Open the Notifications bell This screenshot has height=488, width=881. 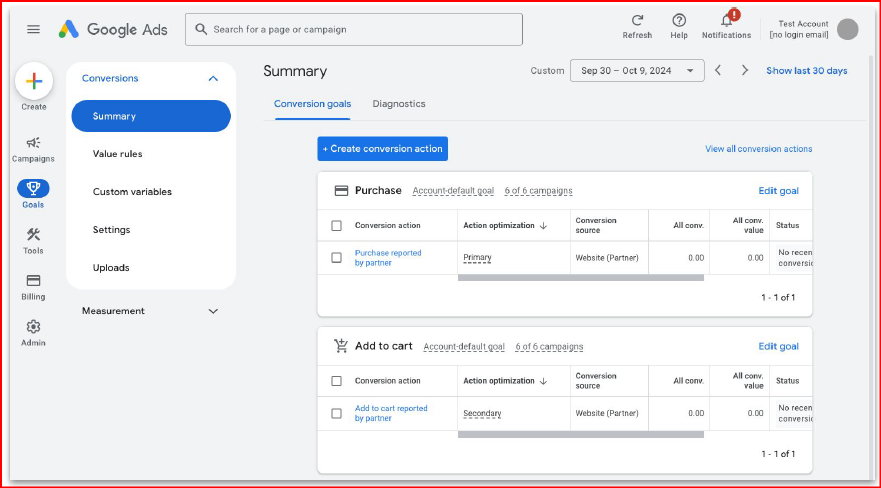coord(726,21)
